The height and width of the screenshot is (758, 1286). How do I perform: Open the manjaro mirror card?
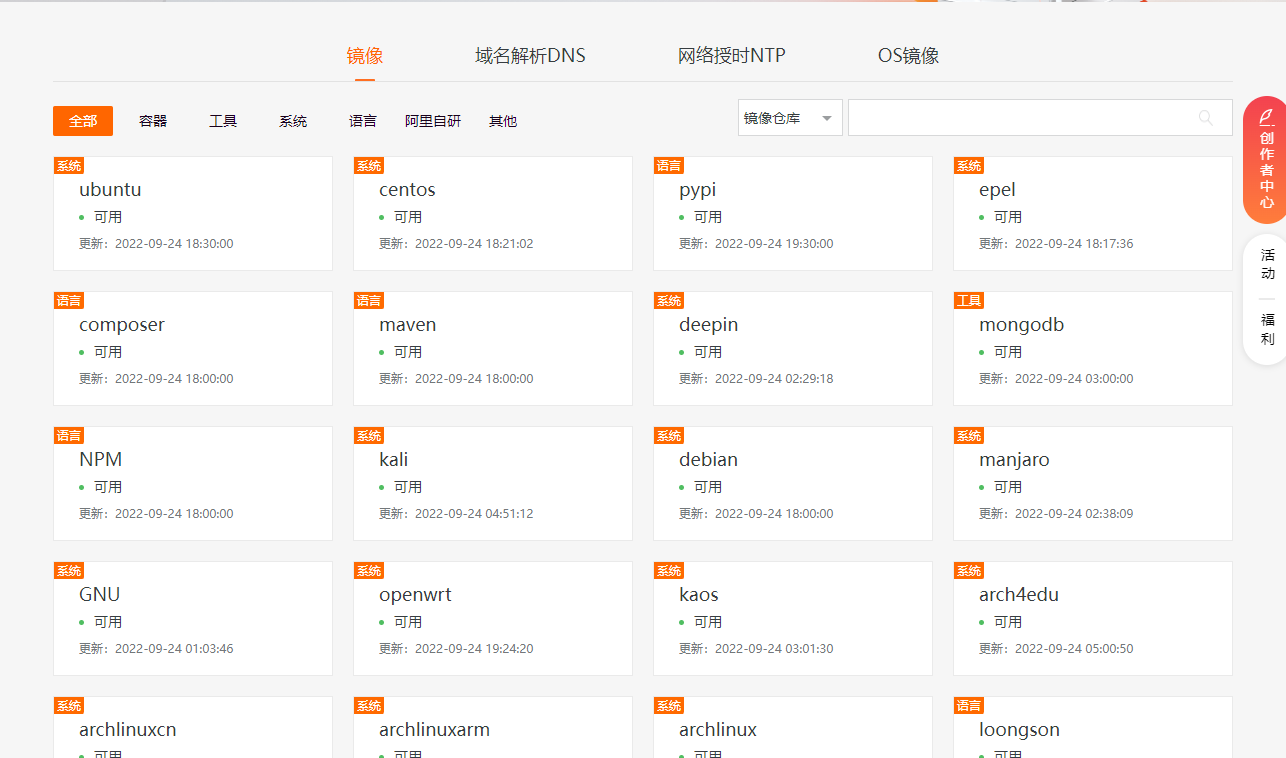(1093, 483)
